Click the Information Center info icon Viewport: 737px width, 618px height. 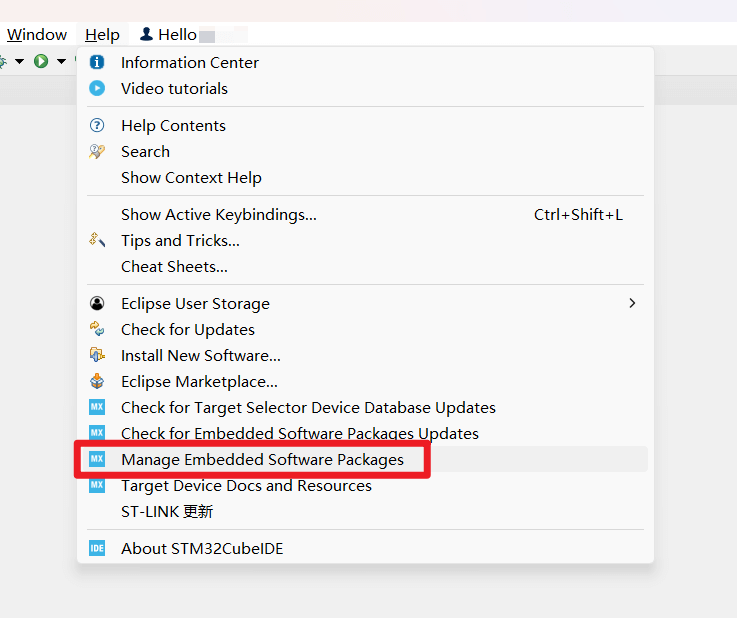[x=97, y=62]
